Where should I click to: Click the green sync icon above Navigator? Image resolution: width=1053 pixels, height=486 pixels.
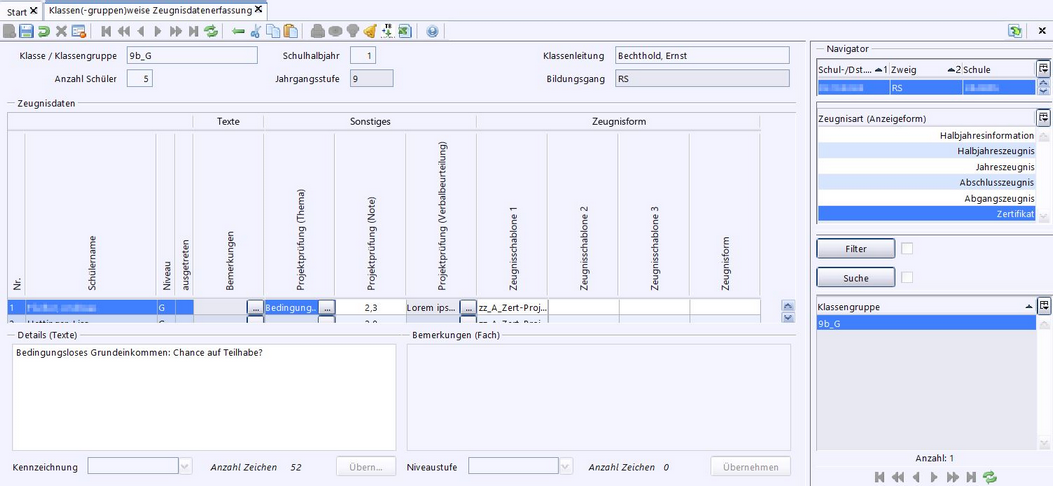[1015, 31]
